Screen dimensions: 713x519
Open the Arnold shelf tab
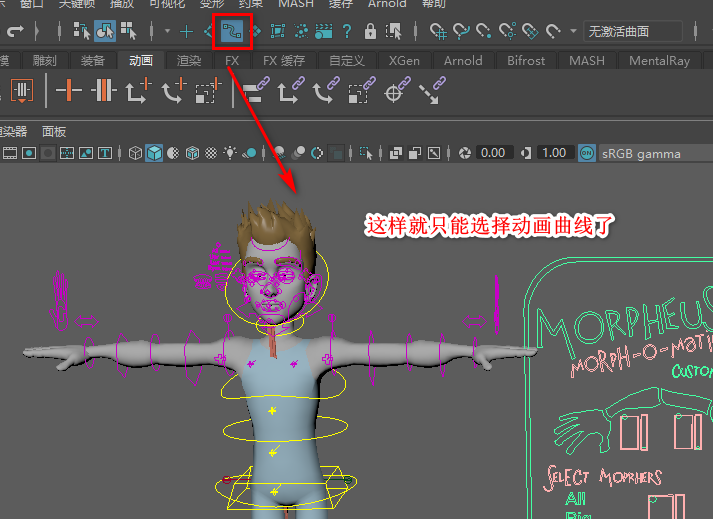tap(463, 60)
